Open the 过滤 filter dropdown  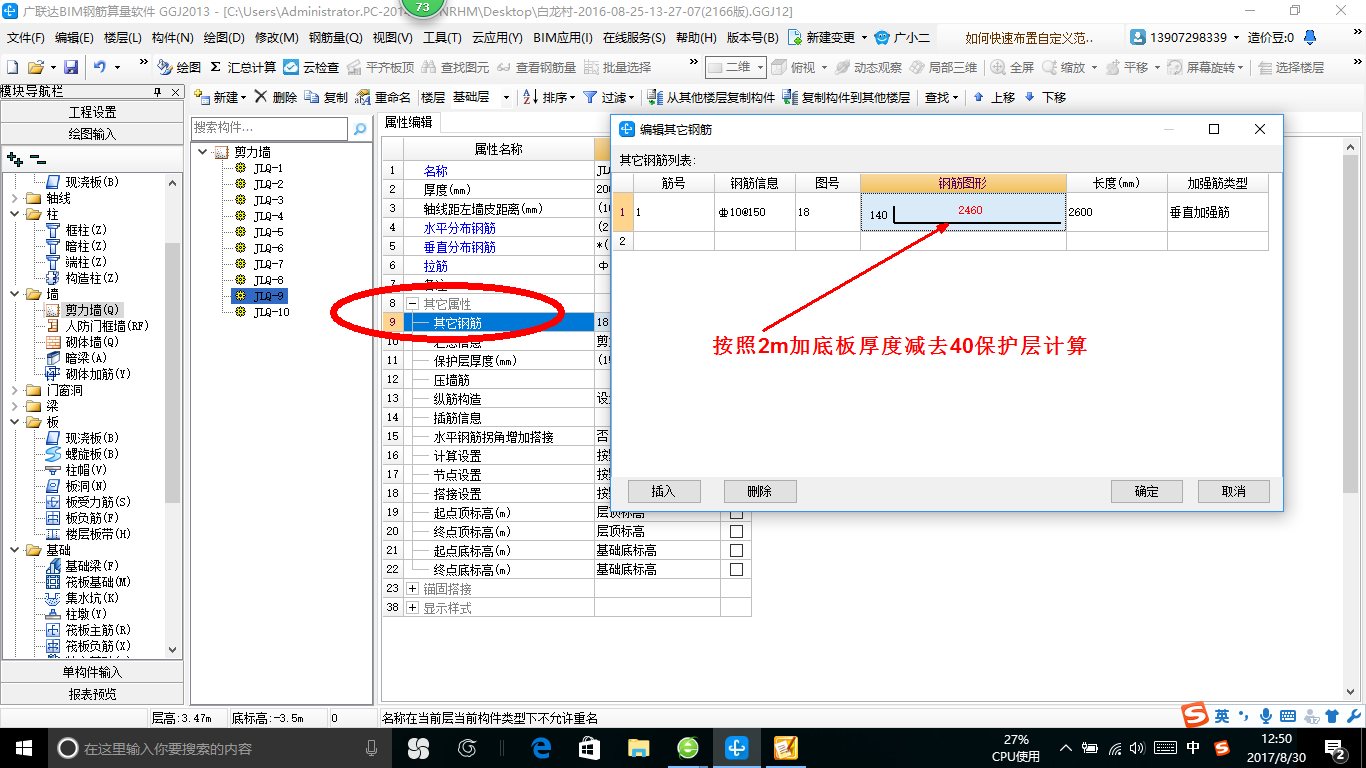point(609,97)
